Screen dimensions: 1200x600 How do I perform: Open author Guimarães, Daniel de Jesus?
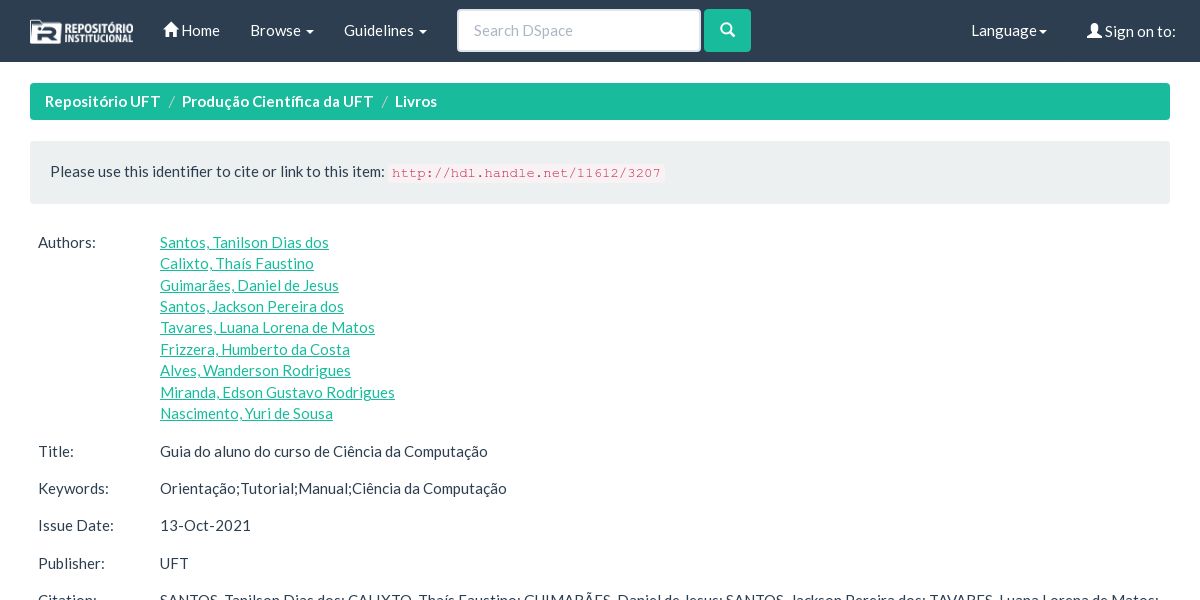(249, 285)
